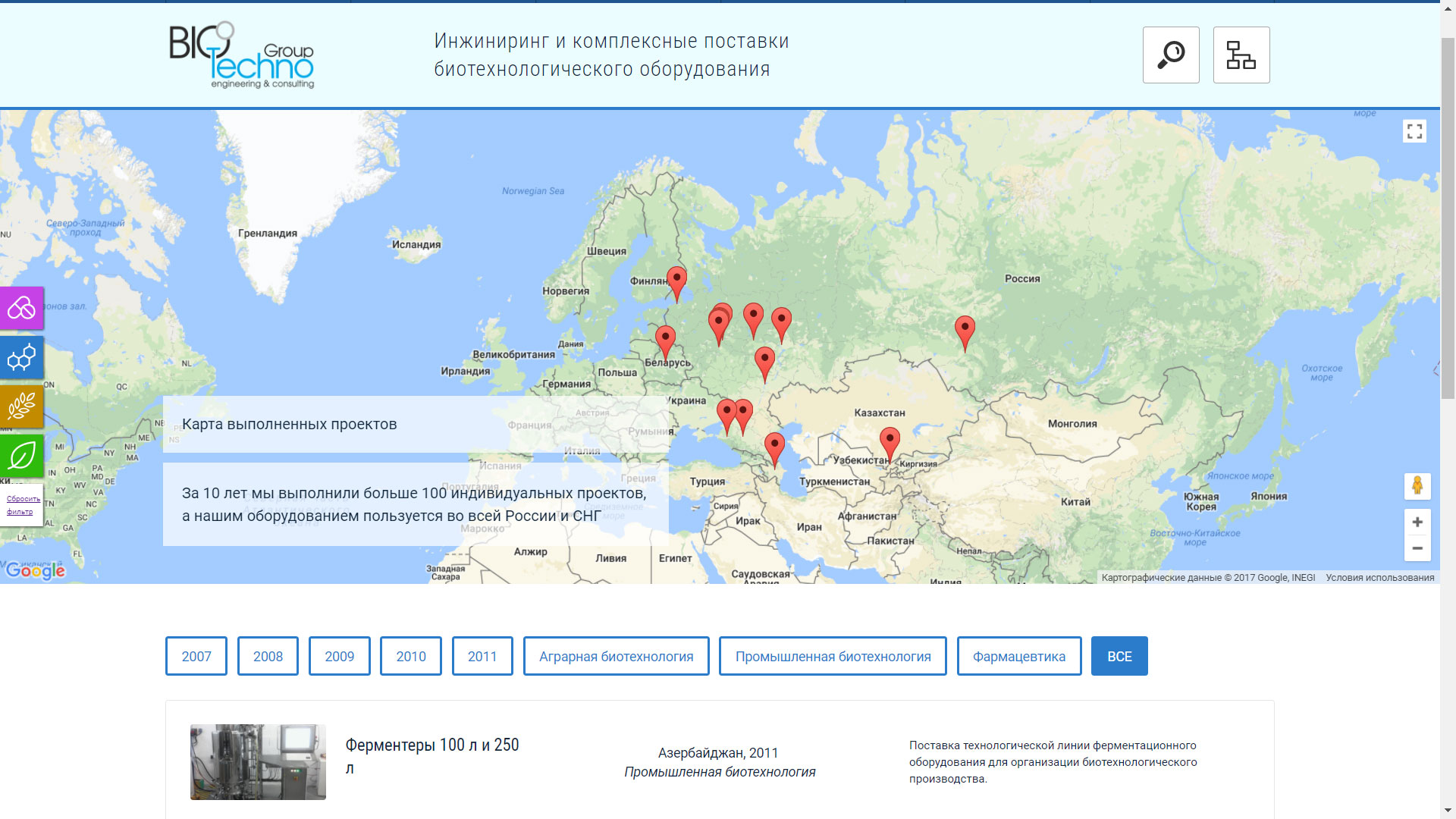This screenshot has height=819, width=1456.
Task: Open the sitemap structure icon
Action: tap(1241, 55)
